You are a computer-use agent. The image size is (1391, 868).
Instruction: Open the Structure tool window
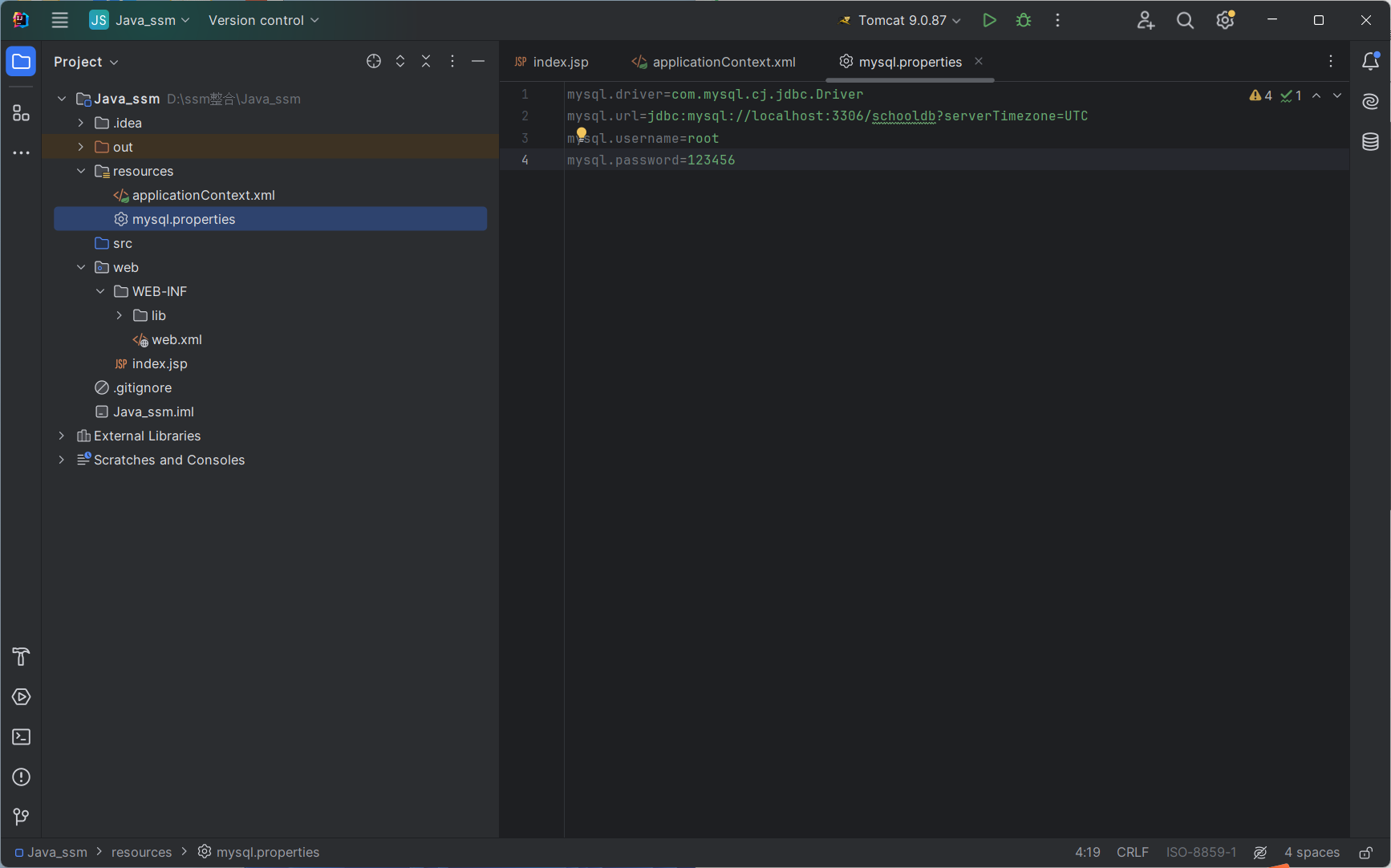click(x=22, y=113)
